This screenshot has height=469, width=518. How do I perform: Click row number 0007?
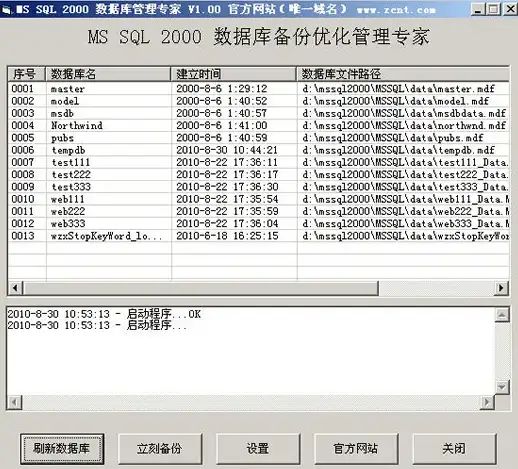(x=23, y=162)
